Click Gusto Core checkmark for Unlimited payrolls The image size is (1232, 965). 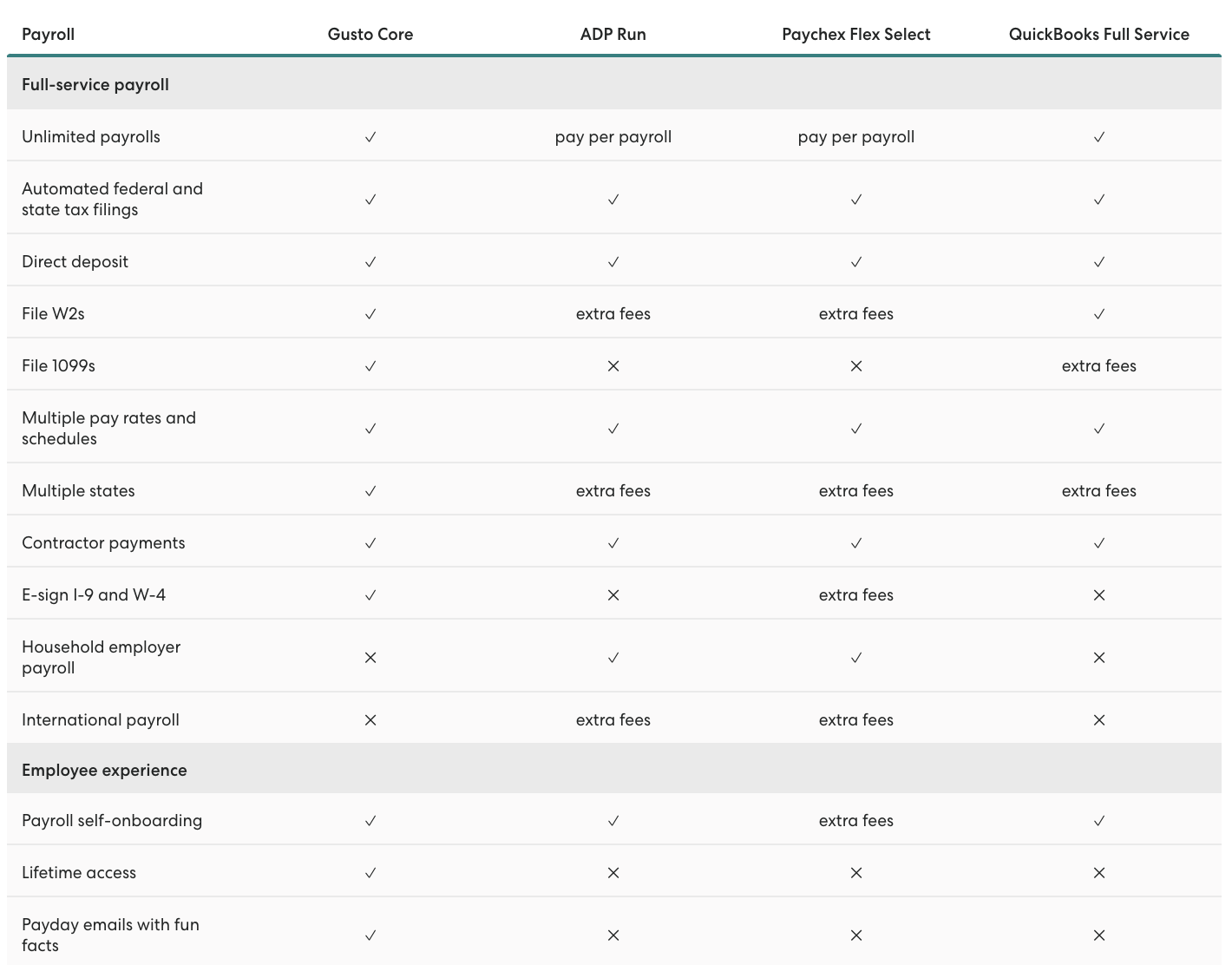[x=370, y=137]
